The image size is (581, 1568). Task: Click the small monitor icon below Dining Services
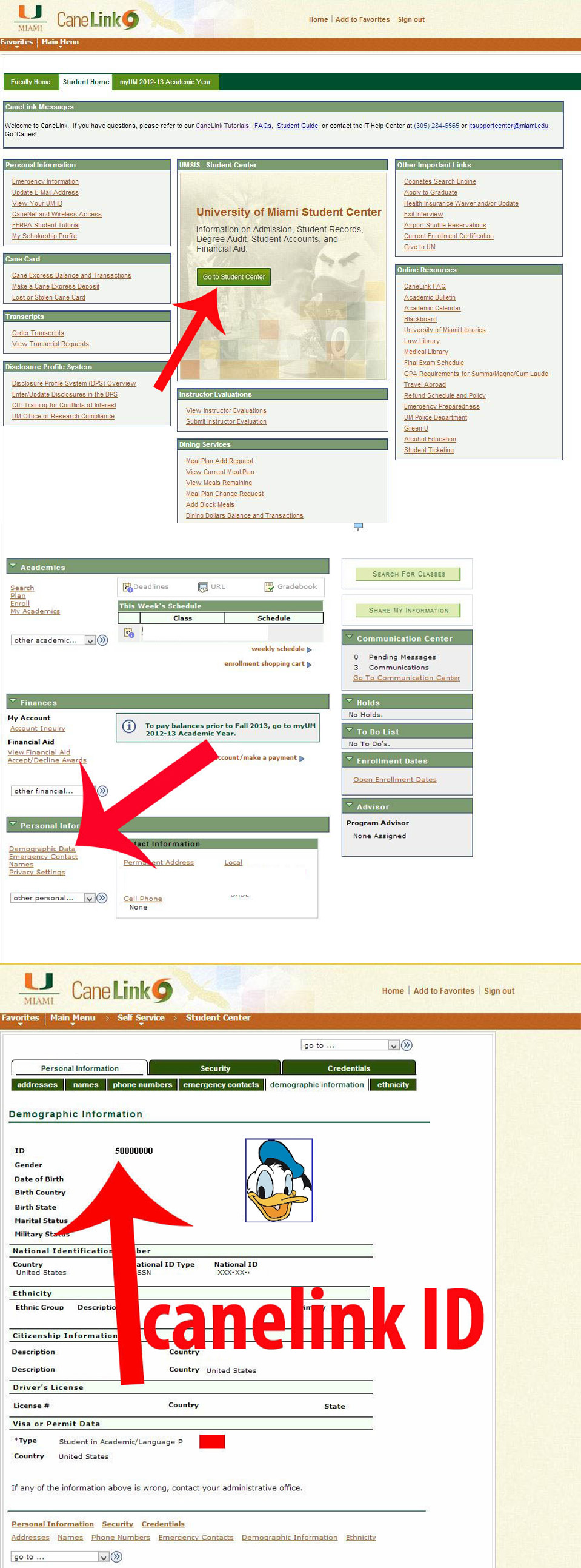[358, 526]
